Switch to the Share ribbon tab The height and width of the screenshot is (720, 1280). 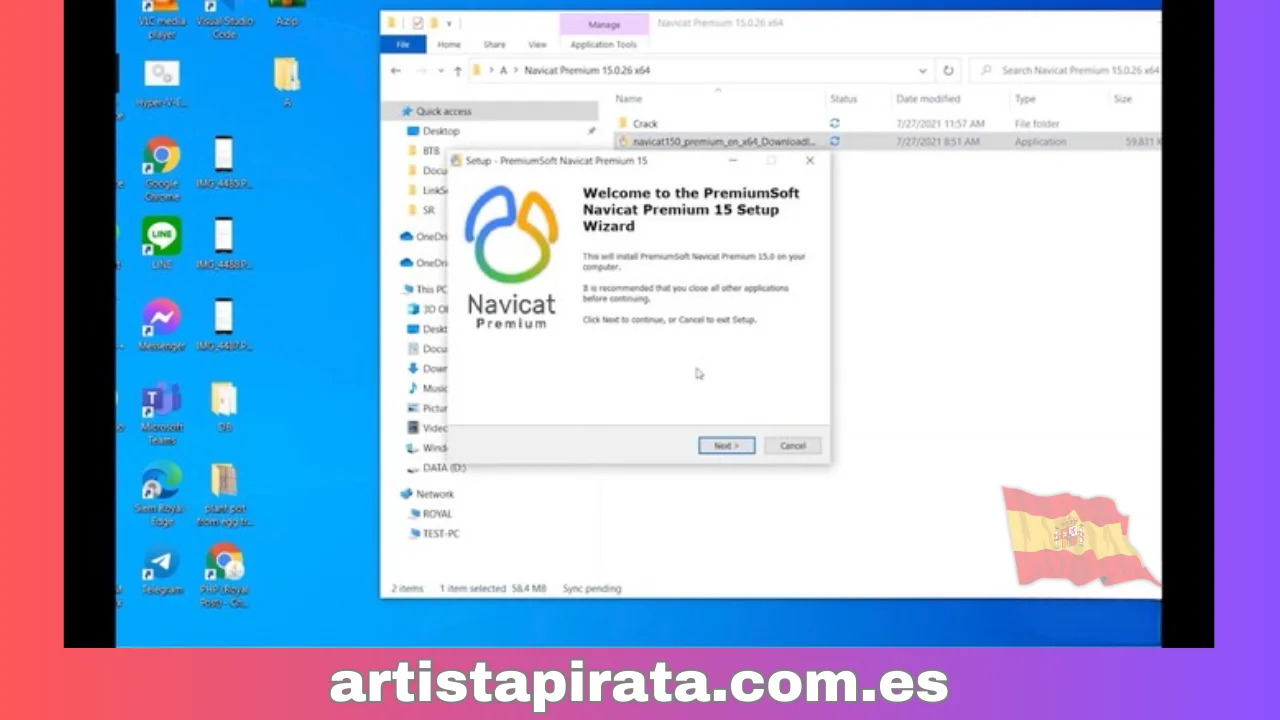pos(494,45)
